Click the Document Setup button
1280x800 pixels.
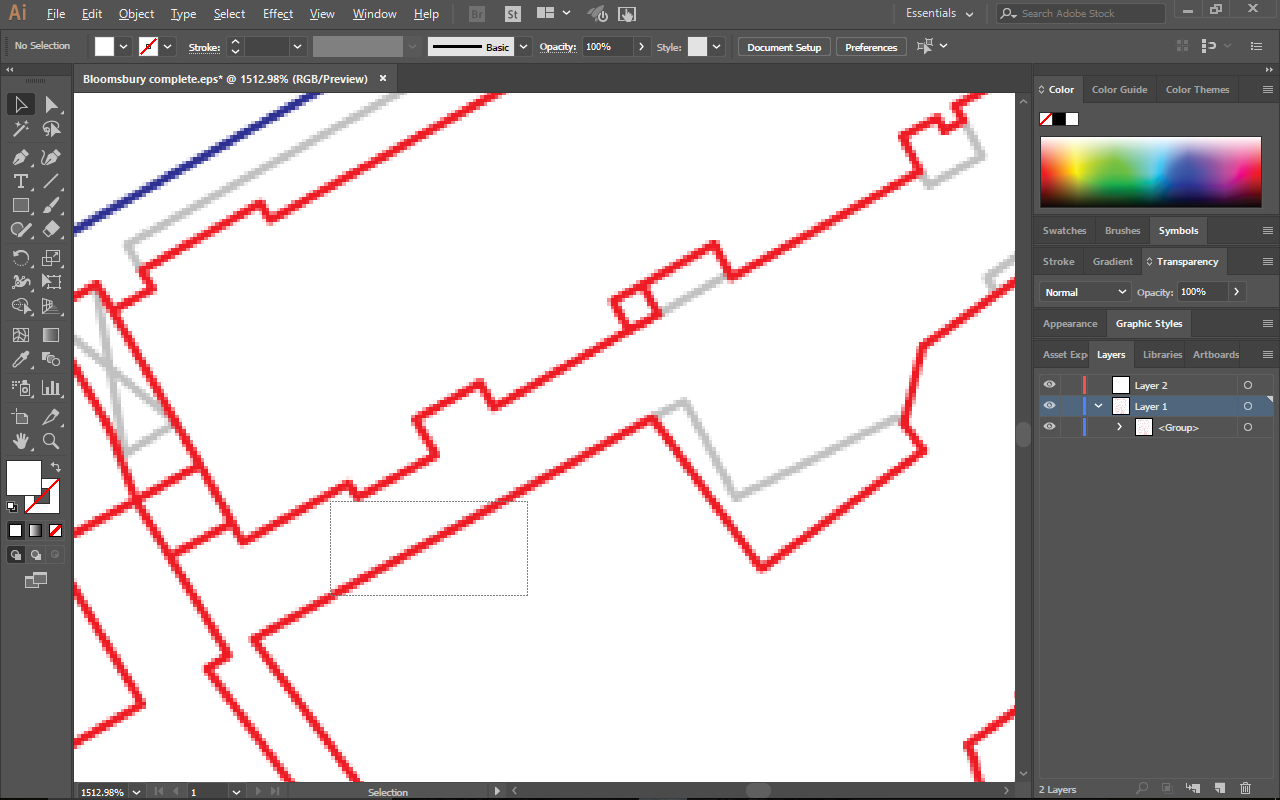tap(784, 47)
